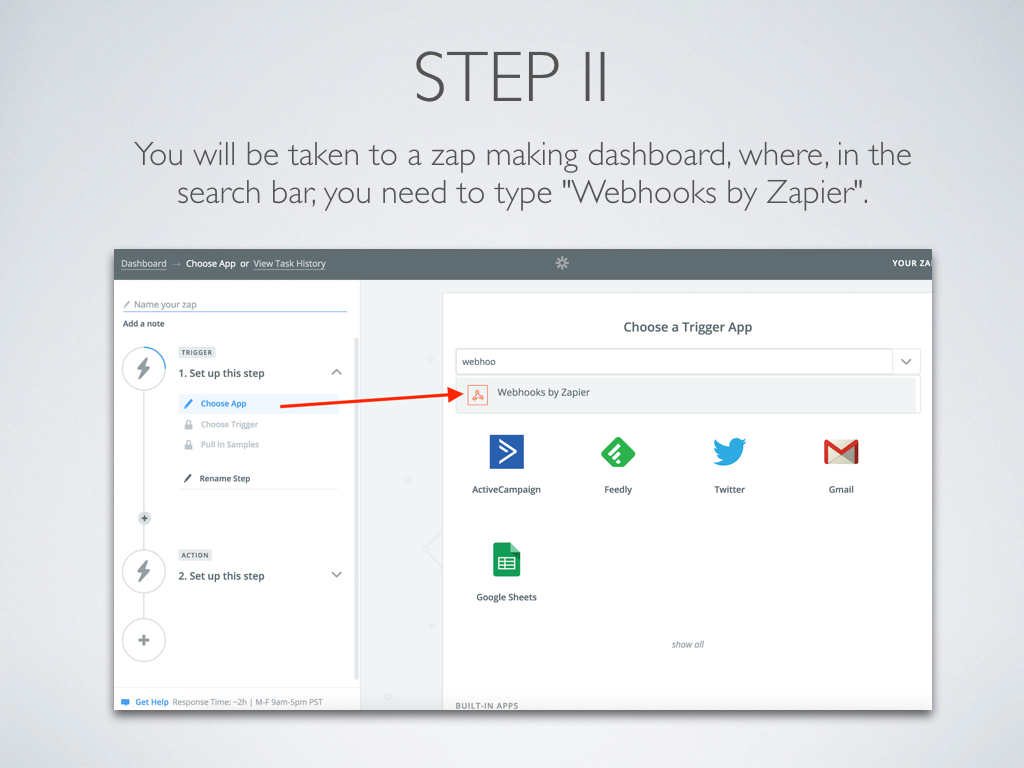The height and width of the screenshot is (768, 1024).
Task: Open the trigger app search dropdown arrow
Action: click(906, 362)
